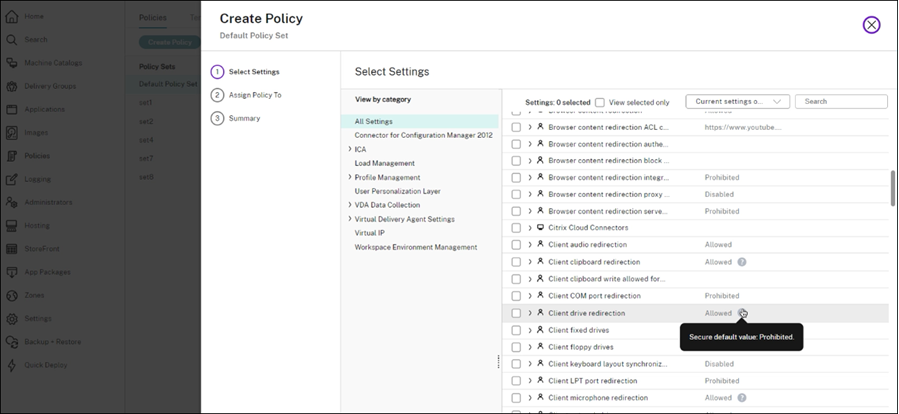899x414 pixels.
Task: Click help icon beside Client microphone redirection
Action: (x=742, y=398)
